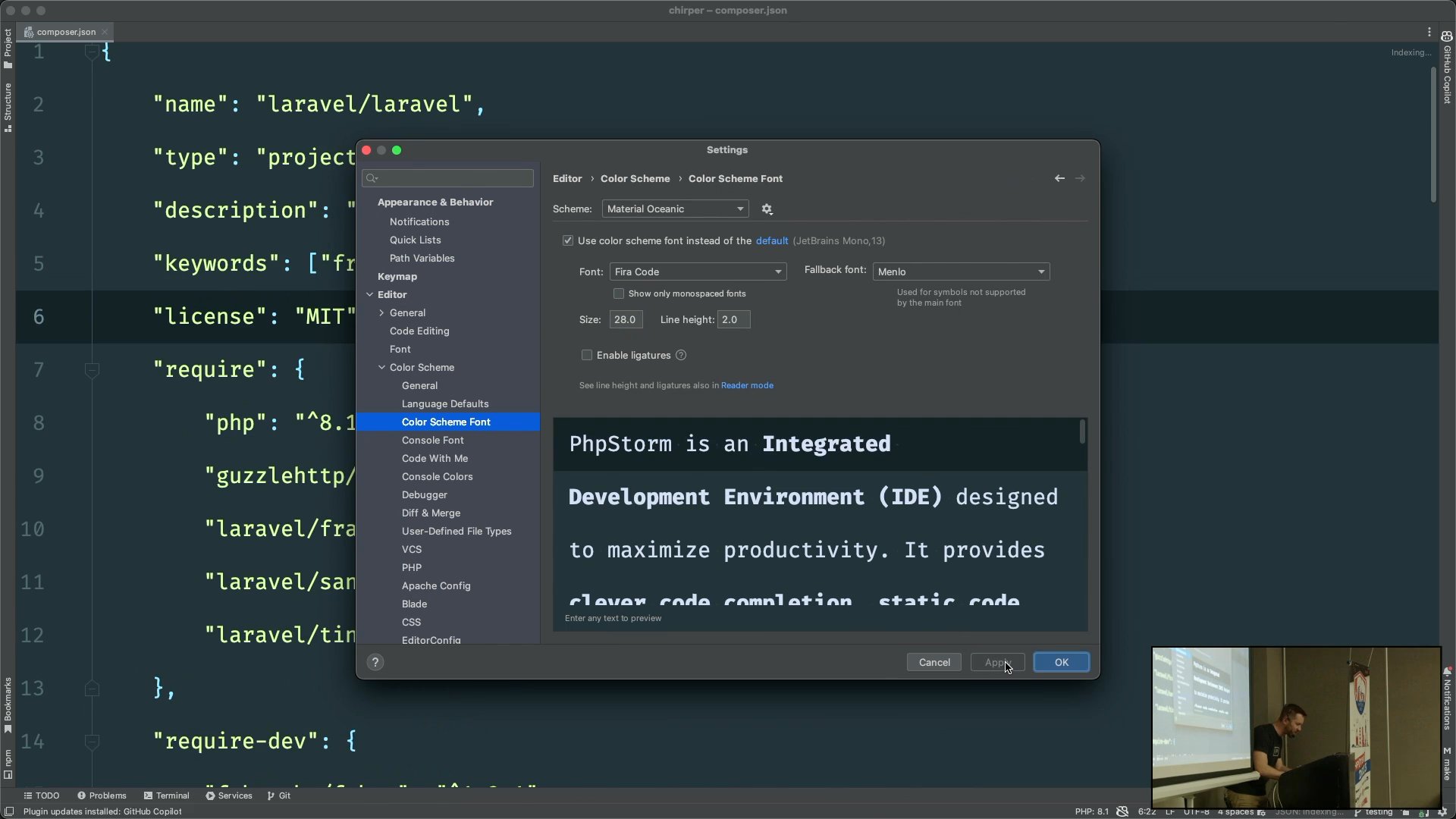This screenshot has height=819, width=1456.
Task: Click the '4 spaces' indent status entry
Action: pos(1235,811)
